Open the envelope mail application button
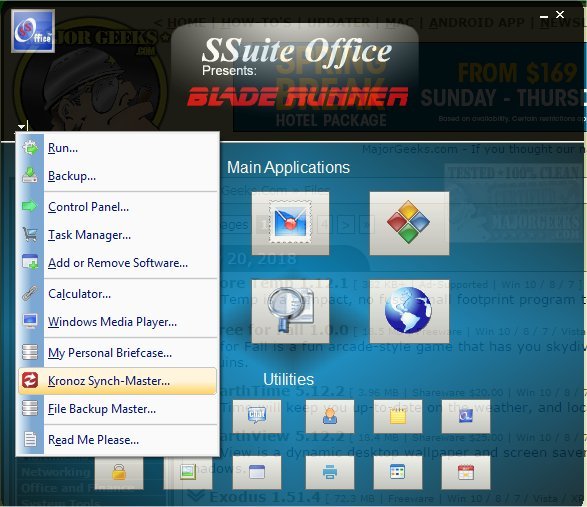The width and height of the screenshot is (587, 507). pos(291,224)
